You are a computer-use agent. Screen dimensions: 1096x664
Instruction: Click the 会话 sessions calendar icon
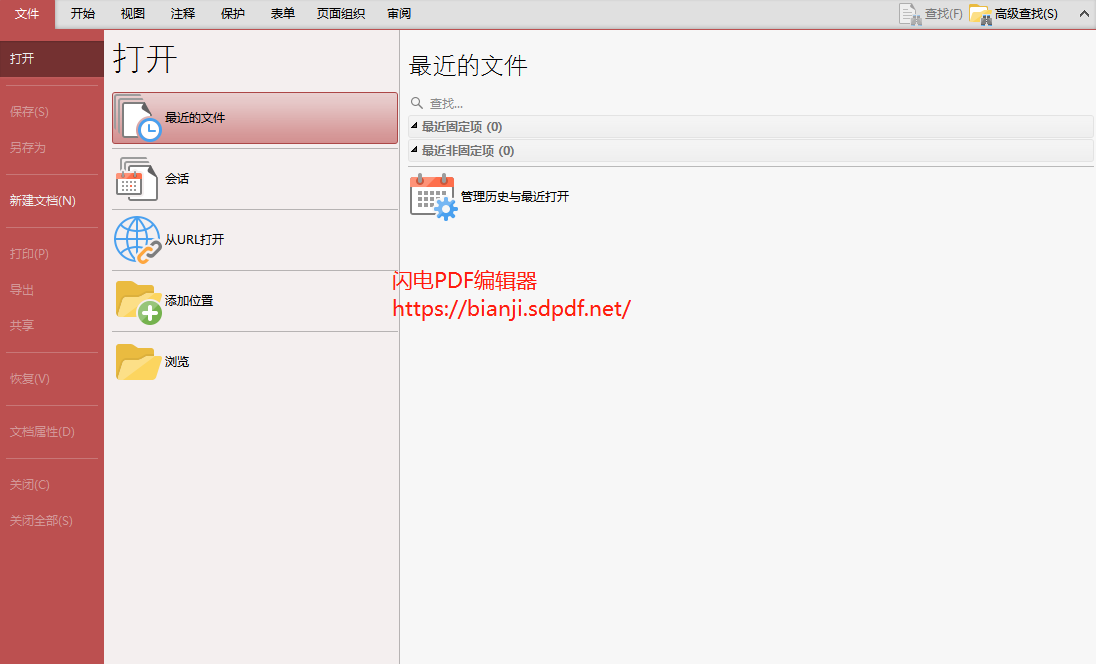point(137,179)
